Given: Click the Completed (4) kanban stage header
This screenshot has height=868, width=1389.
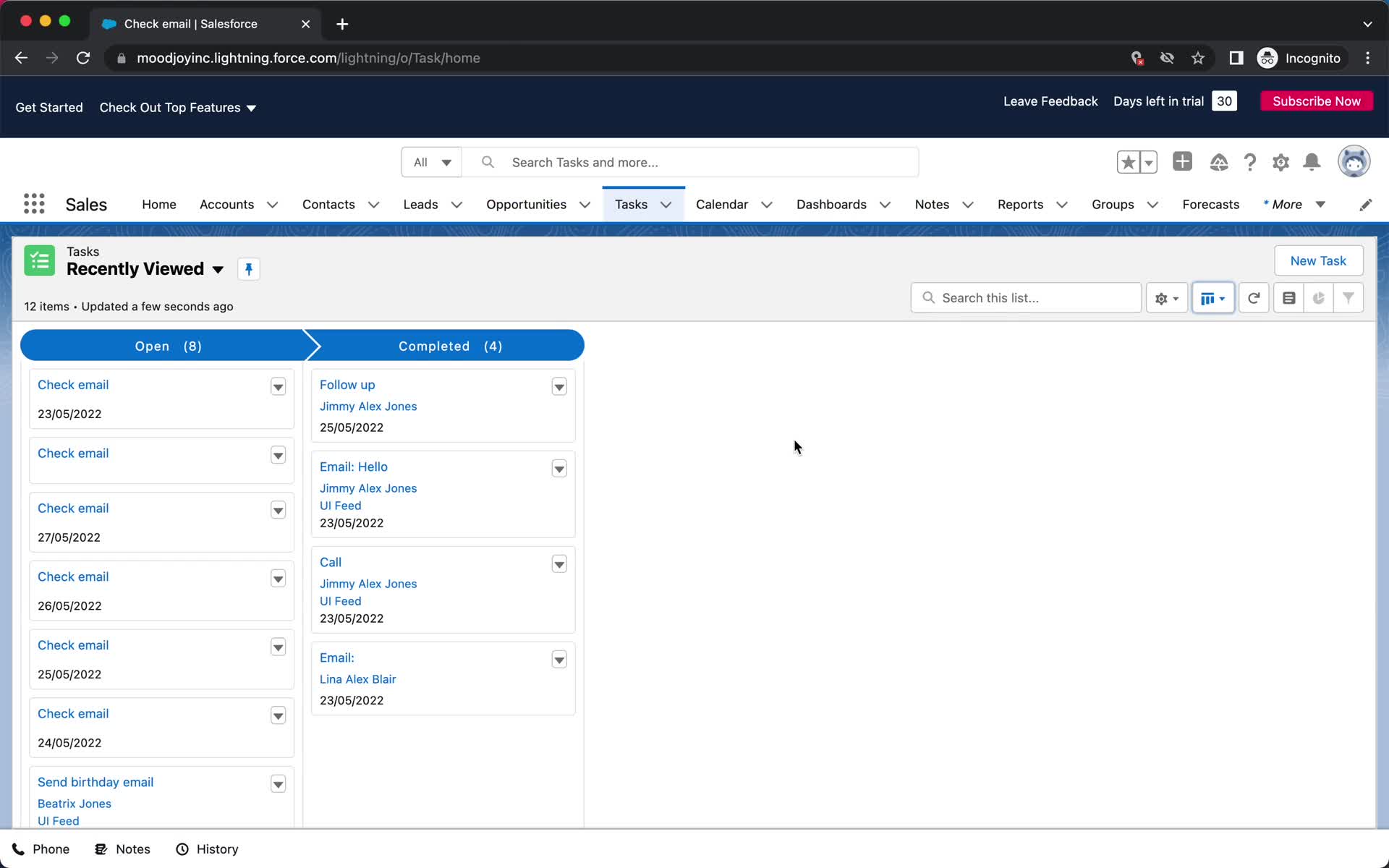Looking at the screenshot, I should tap(450, 346).
